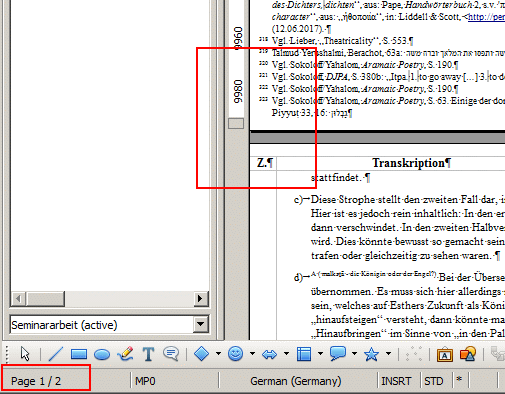Image resolution: width=505 pixels, height=394 pixels.
Task: Open Block Arrows dropdown arrow
Action: coord(286,354)
